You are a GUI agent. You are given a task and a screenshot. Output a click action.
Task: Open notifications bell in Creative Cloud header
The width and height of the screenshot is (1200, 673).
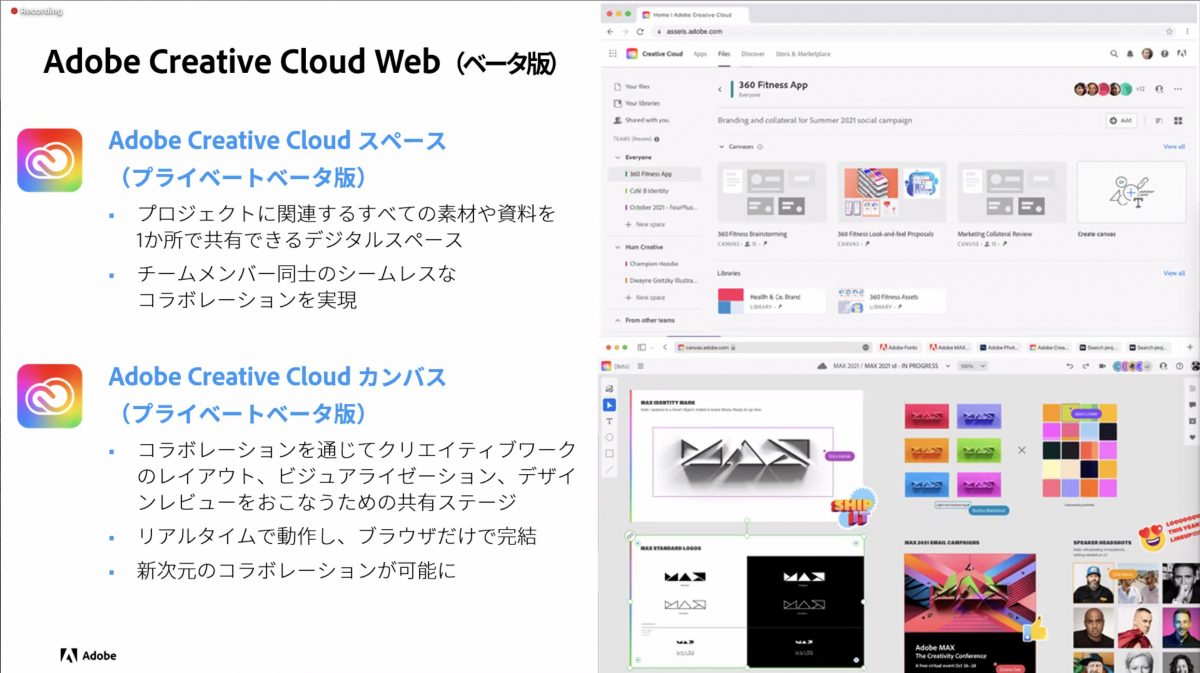pyautogui.click(x=1130, y=54)
